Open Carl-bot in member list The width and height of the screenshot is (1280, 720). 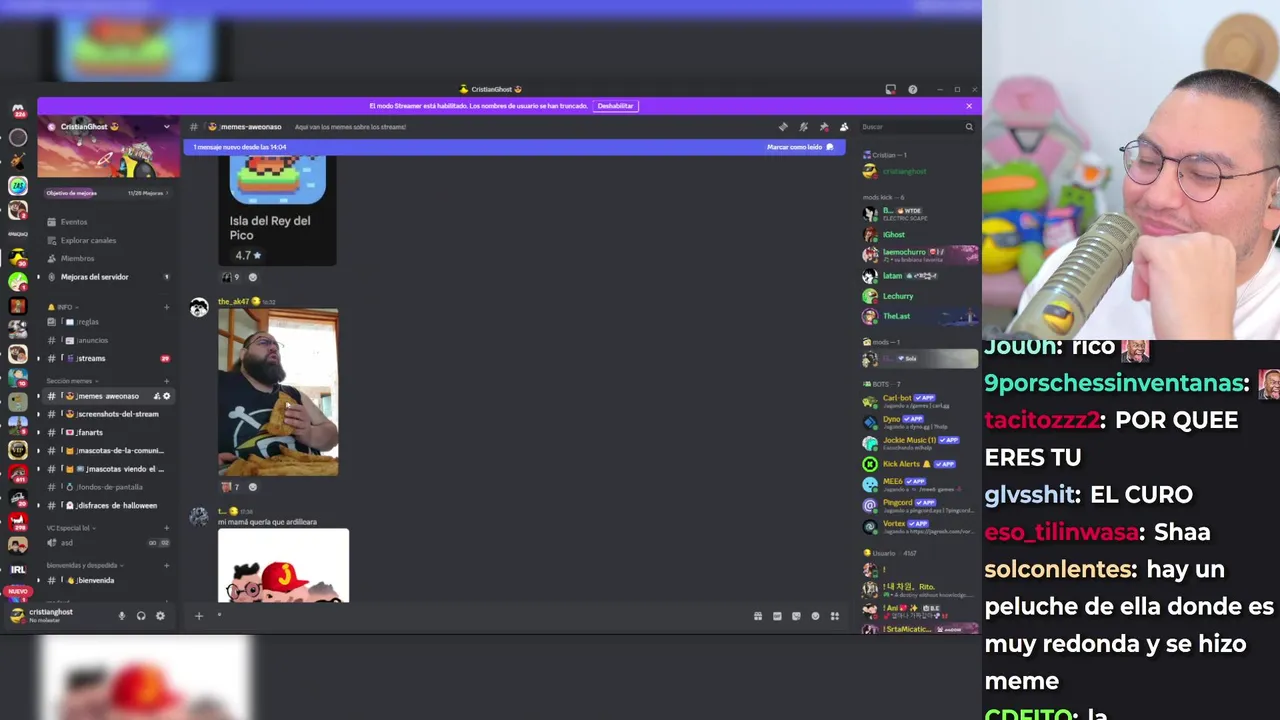920,400
